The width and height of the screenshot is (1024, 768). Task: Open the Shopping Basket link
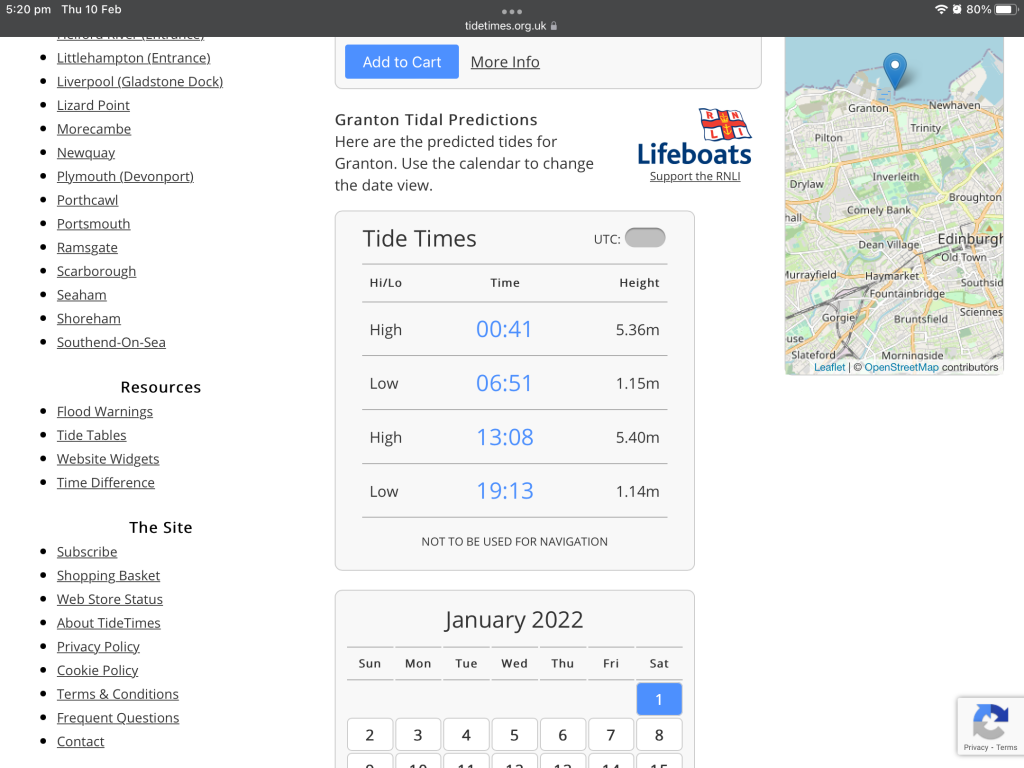click(108, 575)
